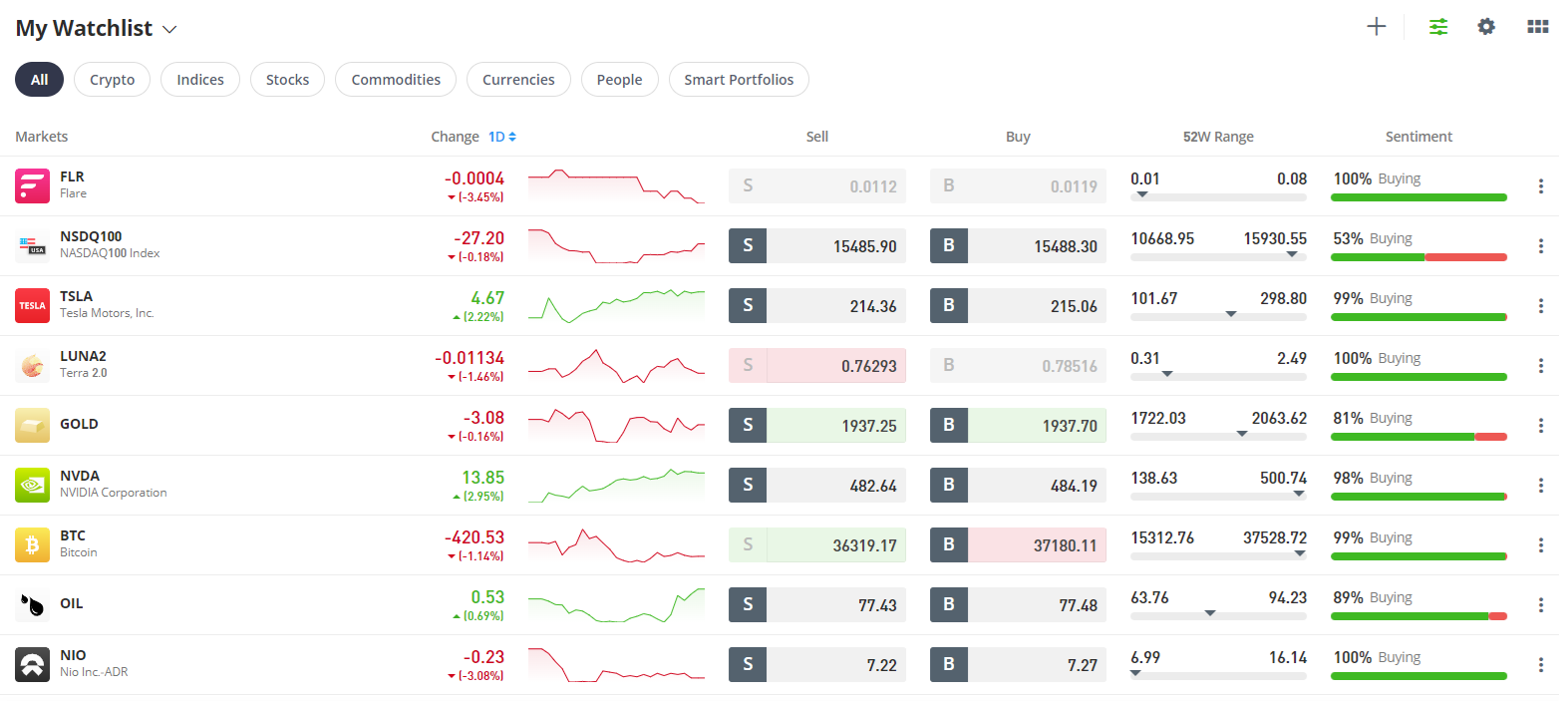
Task: Open the NVDA NVIDIA logo
Action: (x=32, y=485)
